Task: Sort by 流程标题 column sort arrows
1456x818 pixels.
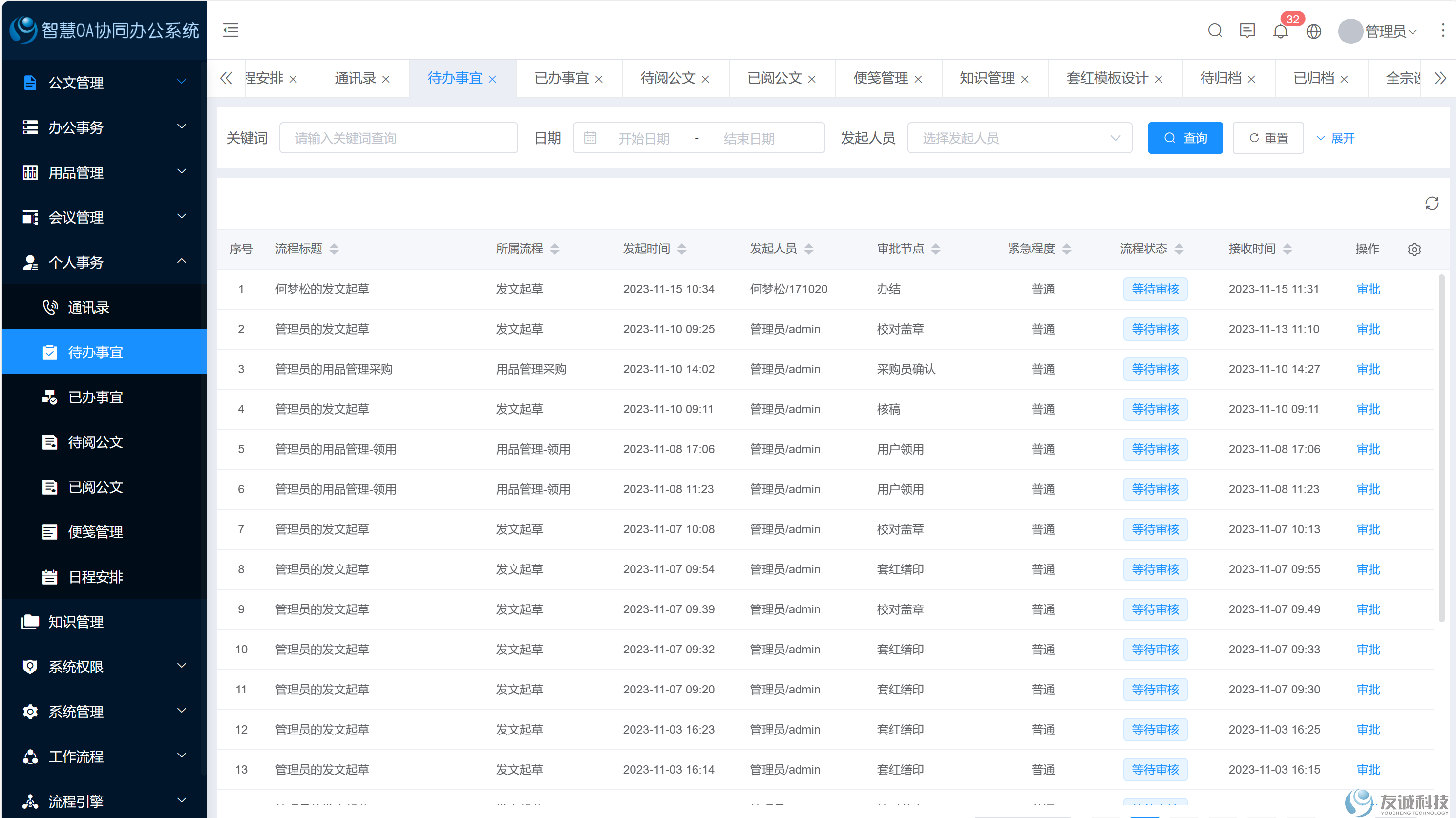Action: 334,249
